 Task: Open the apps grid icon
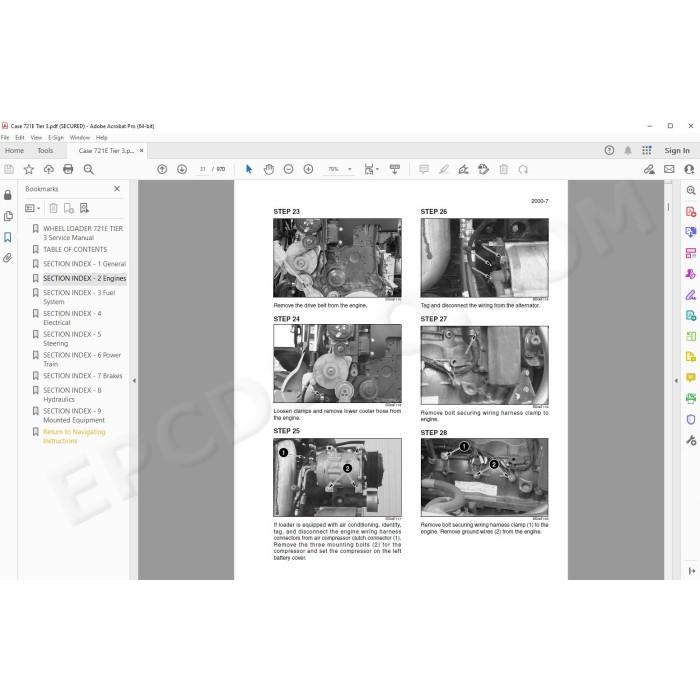coord(647,150)
